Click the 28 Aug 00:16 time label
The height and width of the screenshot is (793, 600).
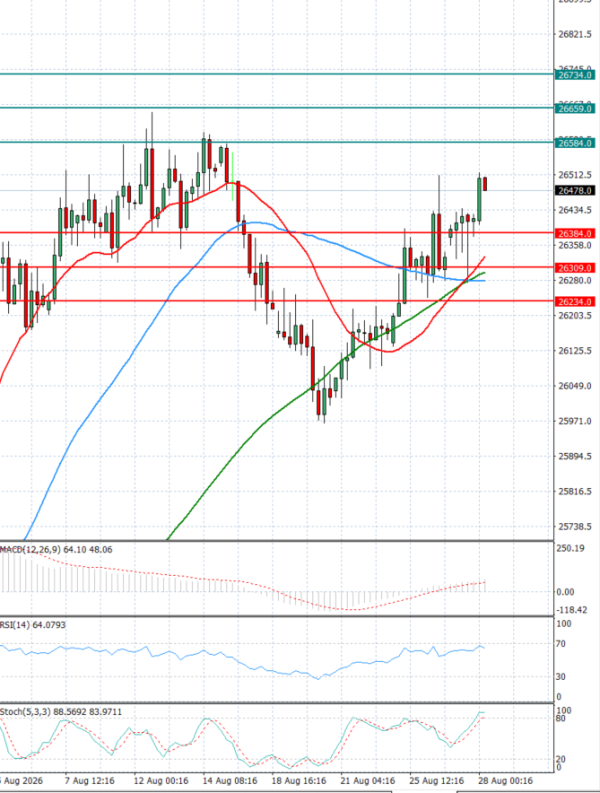(505, 781)
